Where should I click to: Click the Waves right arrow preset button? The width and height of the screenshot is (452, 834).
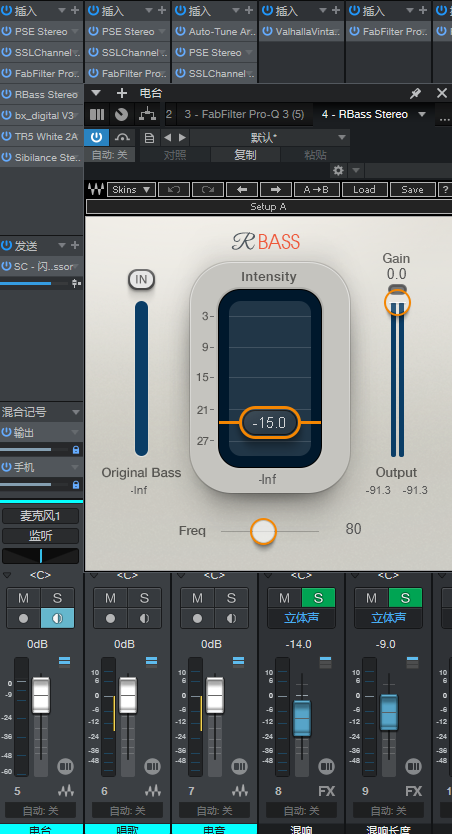pyautogui.click(x=276, y=189)
